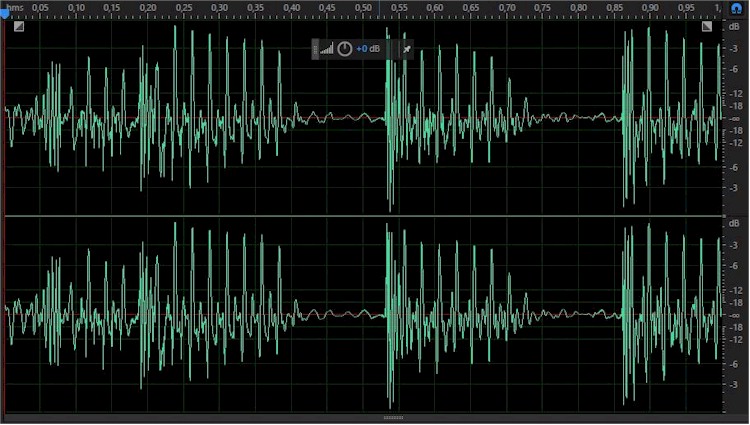The image size is (750, 425).
Task: Click 0,35 on the time ruler
Action: tap(255, 8)
